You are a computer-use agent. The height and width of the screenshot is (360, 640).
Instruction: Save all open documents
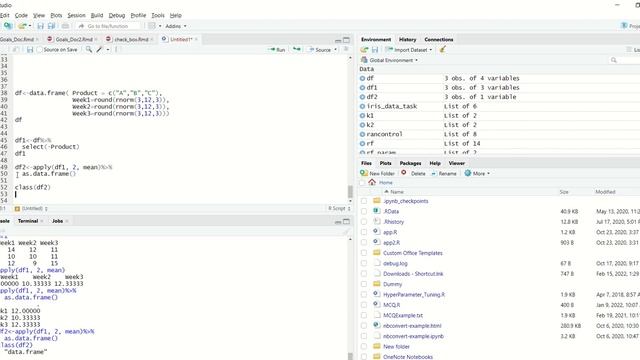[x=51, y=26]
